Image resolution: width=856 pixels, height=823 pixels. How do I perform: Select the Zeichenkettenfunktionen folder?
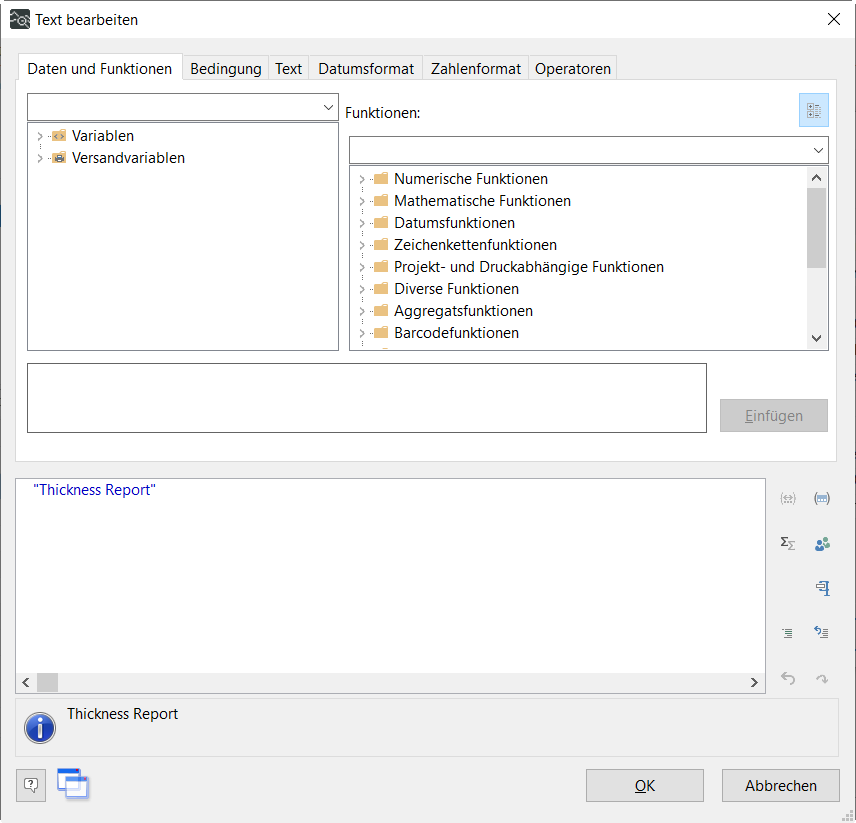pyautogui.click(x=475, y=245)
